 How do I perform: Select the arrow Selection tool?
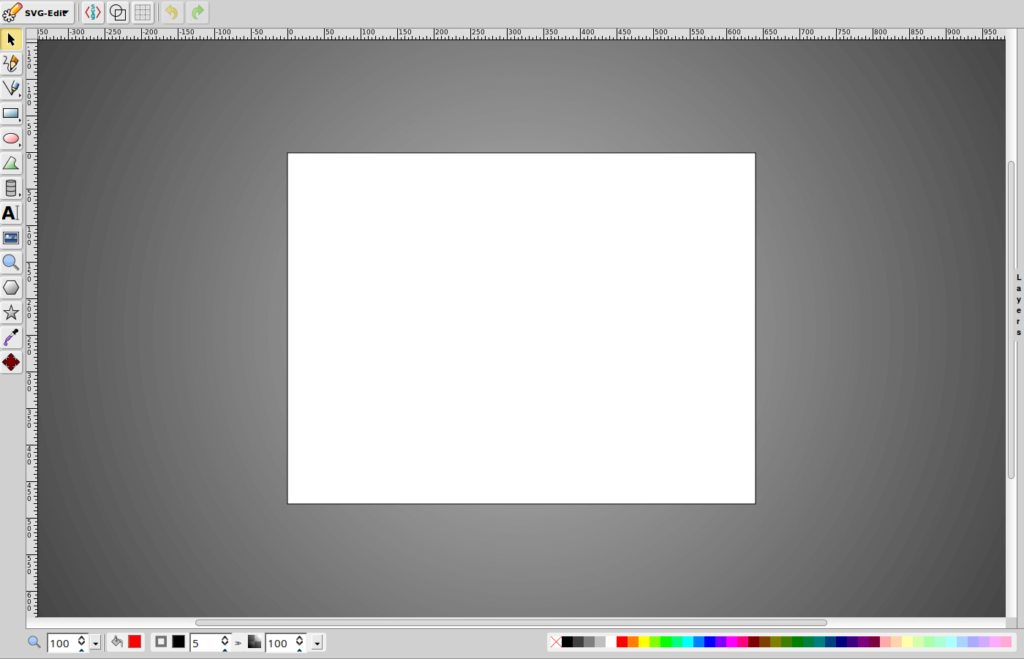pyautogui.click(x=11, y=38)
